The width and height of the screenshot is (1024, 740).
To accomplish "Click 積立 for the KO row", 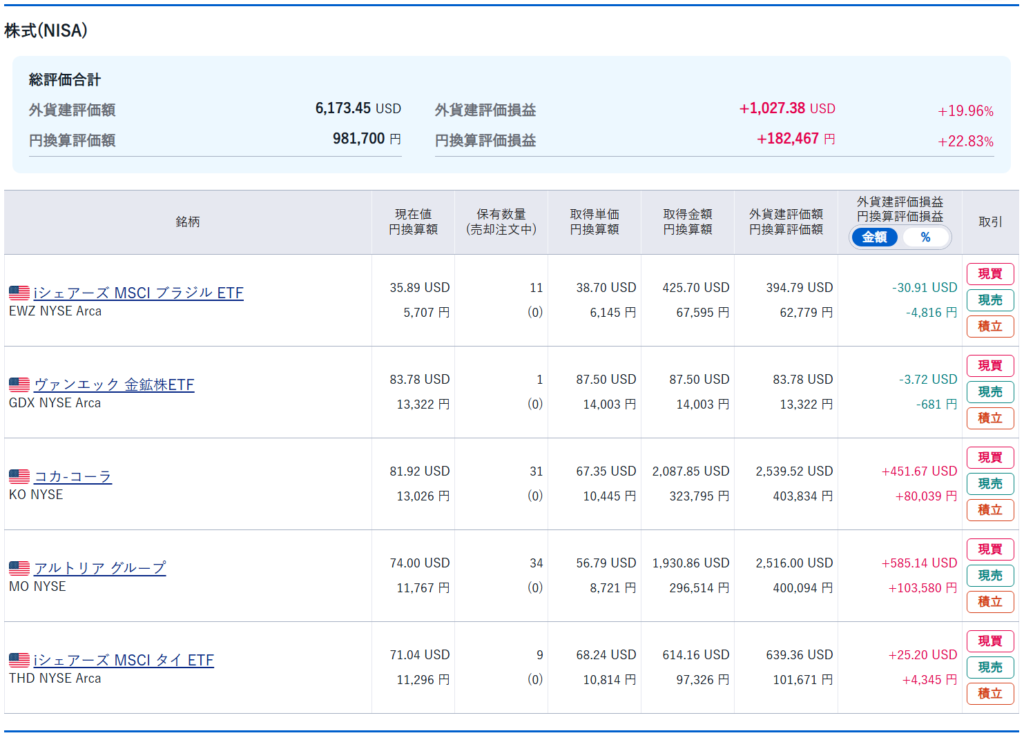I will tap(989, 510).
